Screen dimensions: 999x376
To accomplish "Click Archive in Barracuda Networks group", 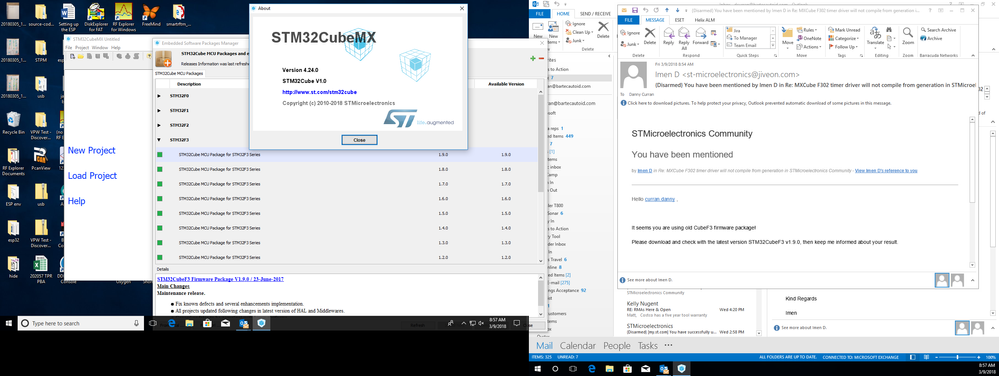I will (931, 38).
